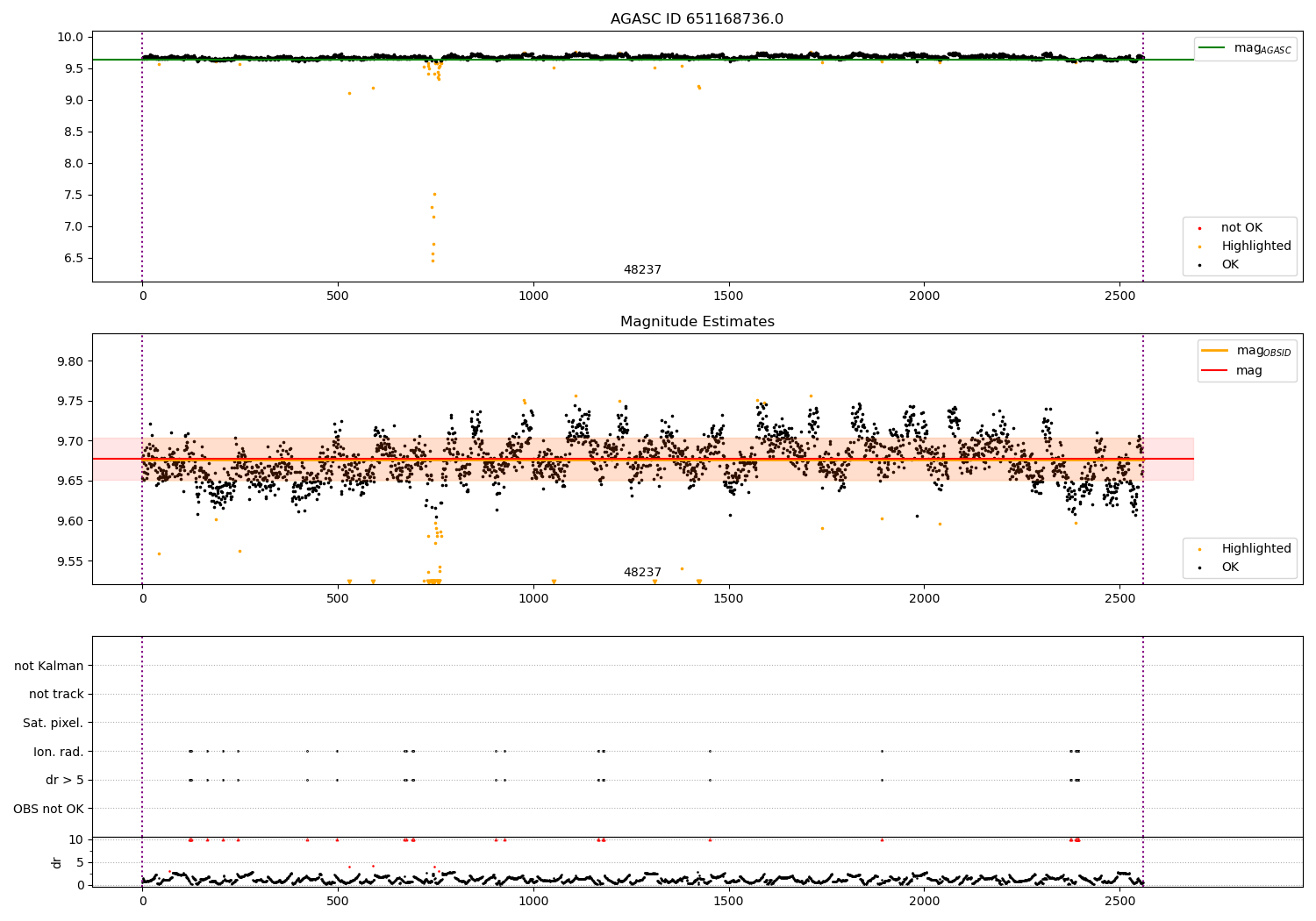Click the rotated 'dr' axis label
Screen dimensions: 1316x921
(57, 862)
